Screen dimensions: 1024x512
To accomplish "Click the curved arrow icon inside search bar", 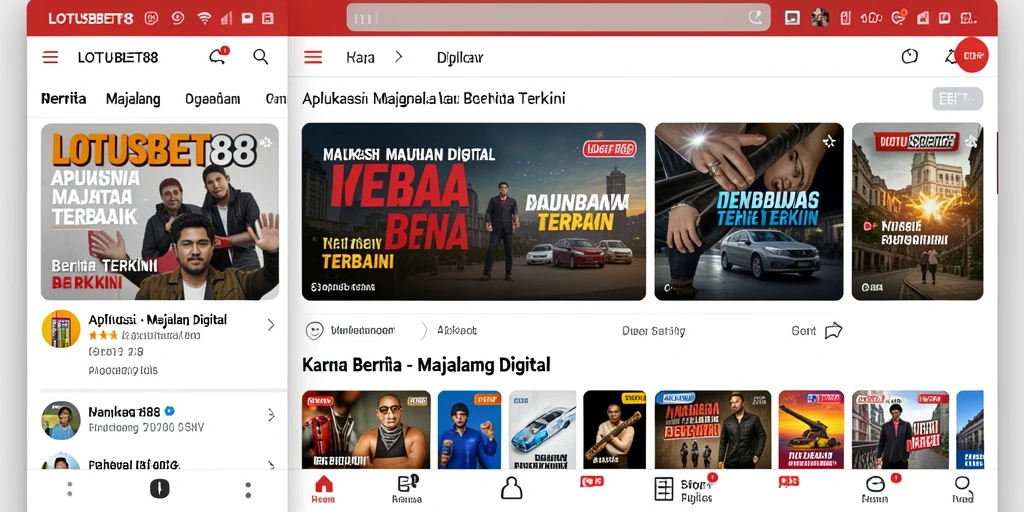I will (755, 18).
